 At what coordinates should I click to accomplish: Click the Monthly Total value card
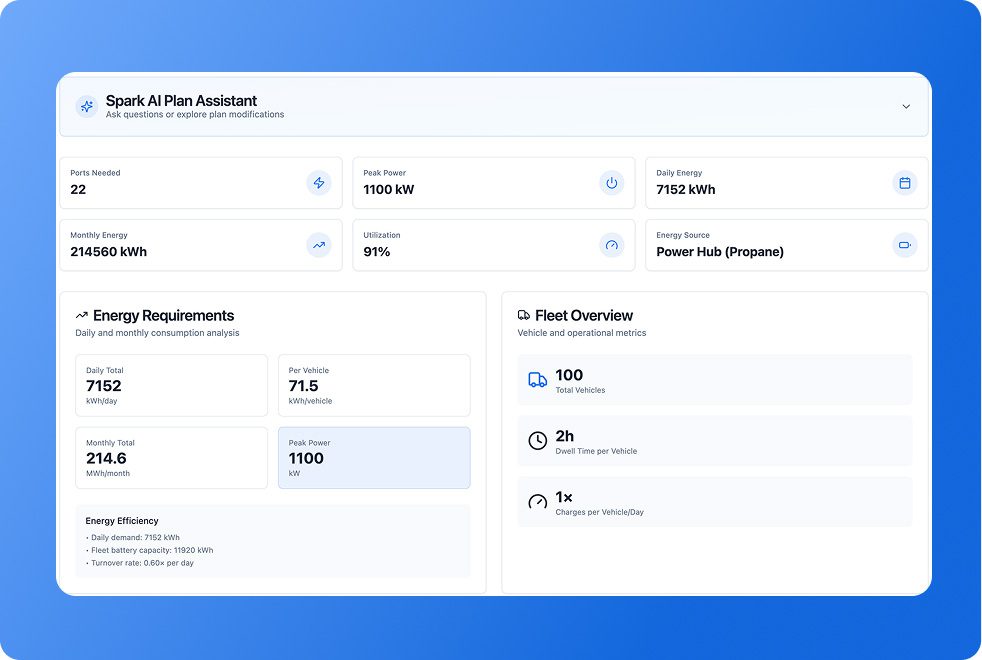[171, 457]
